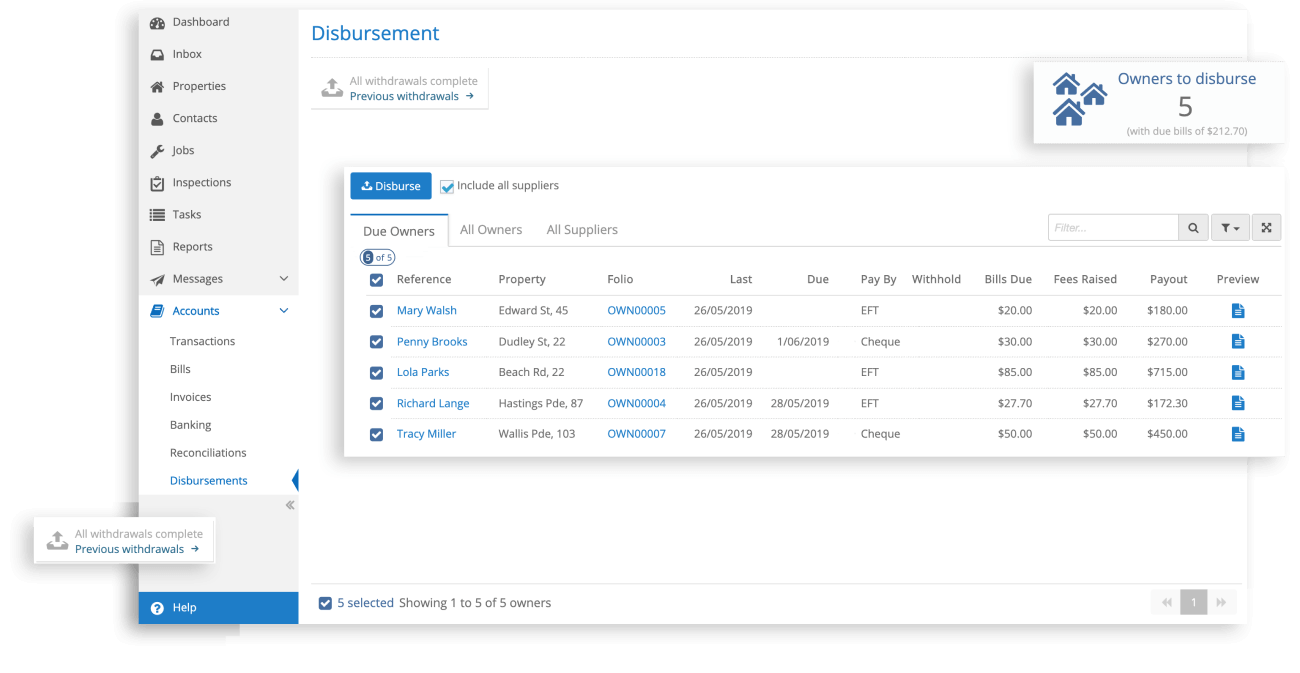Click the Jobs wrench icon
This screenshot has width=1300, height=673.
point(157,151)
